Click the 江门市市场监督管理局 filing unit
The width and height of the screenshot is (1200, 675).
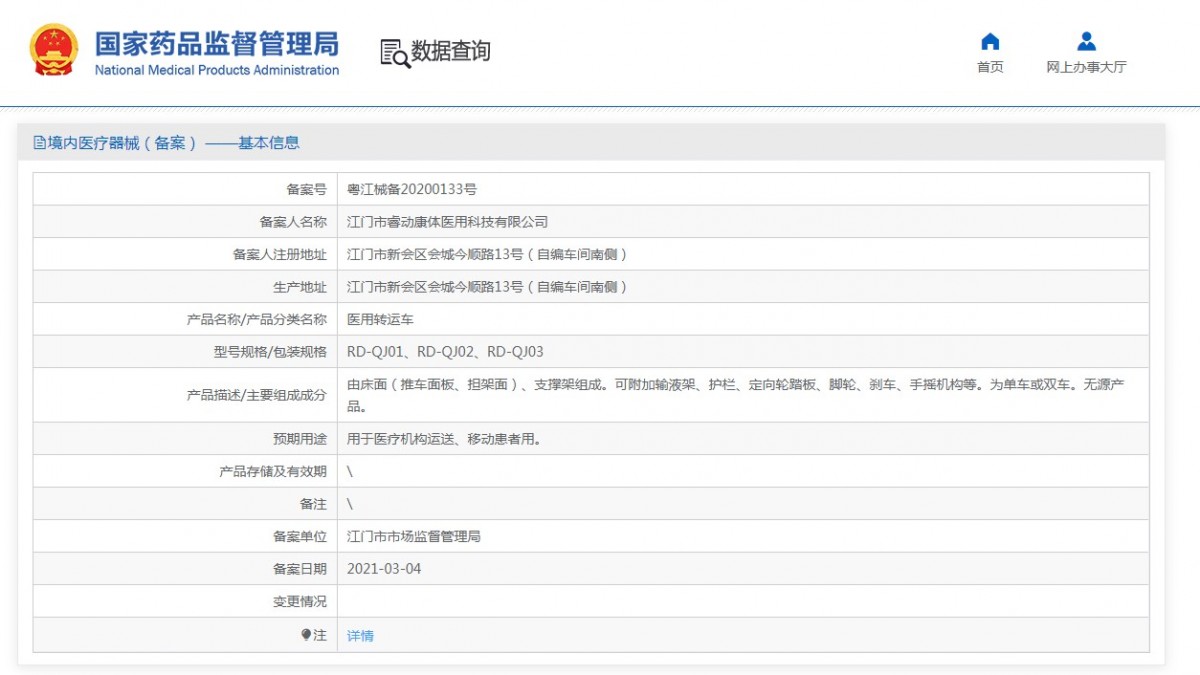click(413, 537)
